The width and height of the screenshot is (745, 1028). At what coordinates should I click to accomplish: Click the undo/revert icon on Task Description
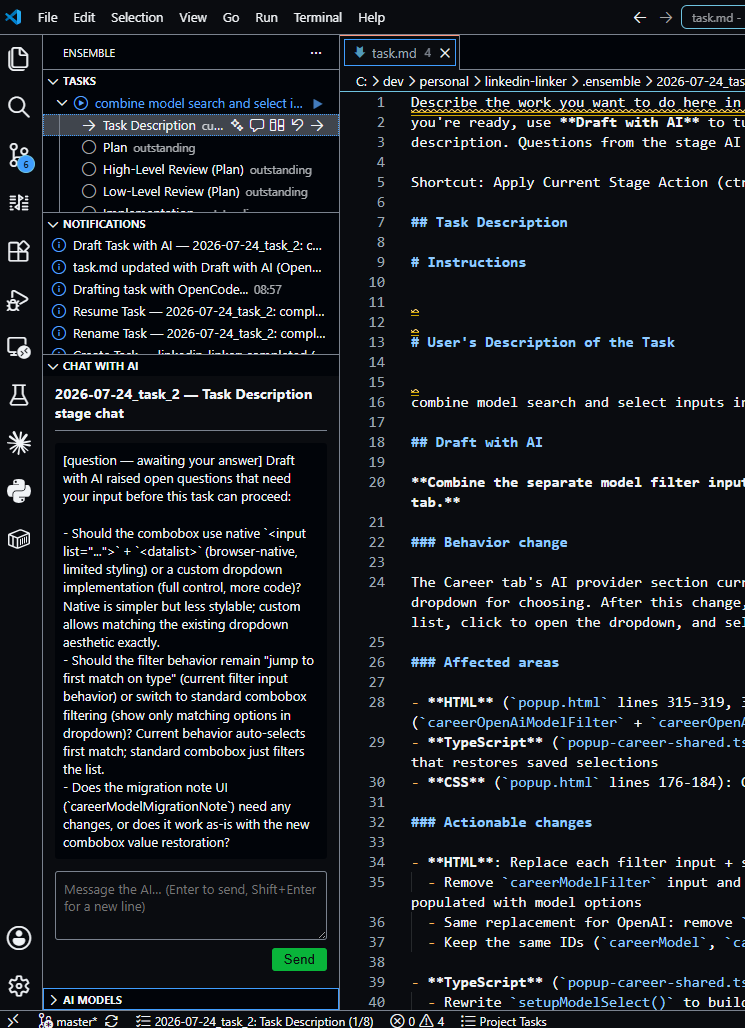tap(298, 125)
